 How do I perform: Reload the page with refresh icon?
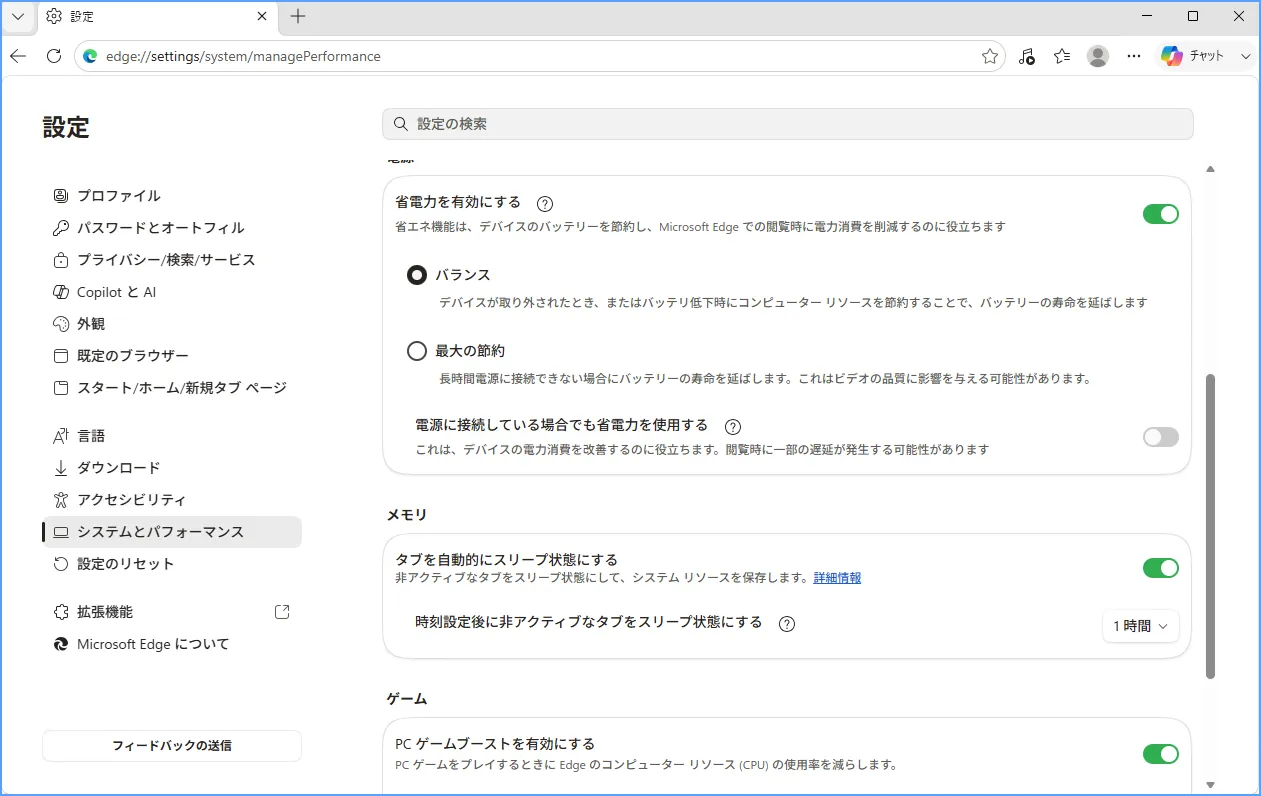tap(54, 56)
